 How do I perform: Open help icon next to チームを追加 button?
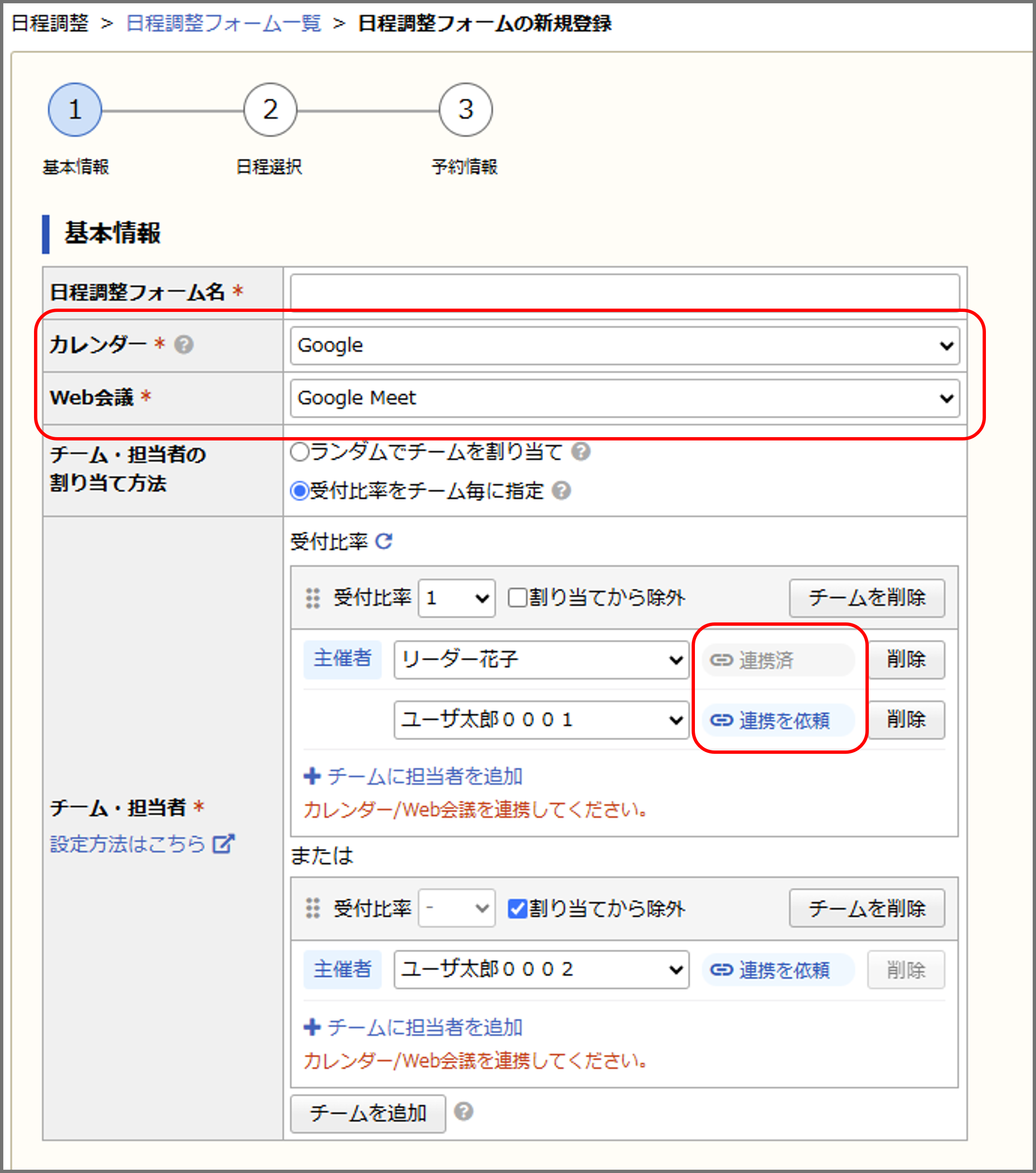pos(463,1112)
